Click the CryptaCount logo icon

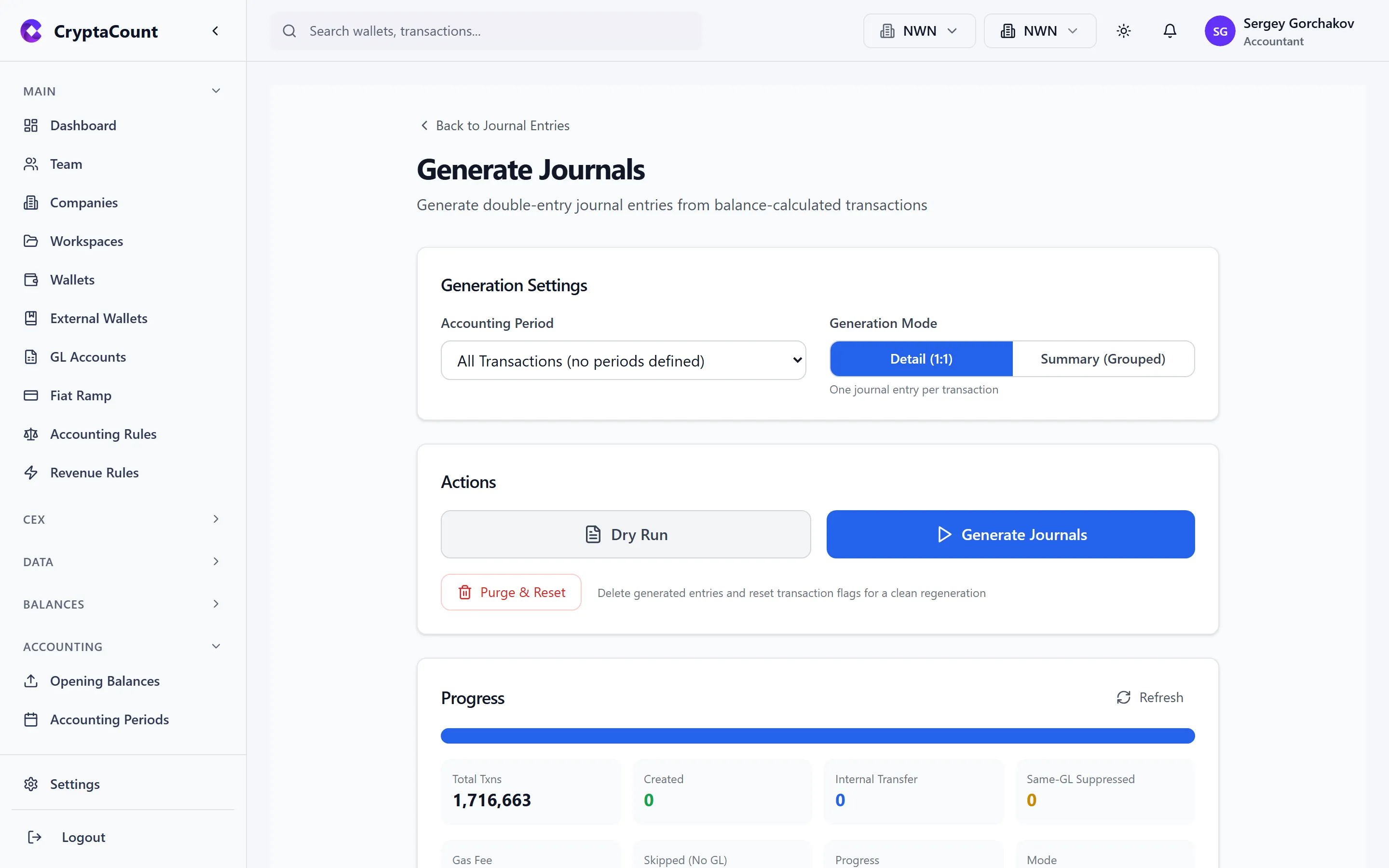click(x=31, y=31)
